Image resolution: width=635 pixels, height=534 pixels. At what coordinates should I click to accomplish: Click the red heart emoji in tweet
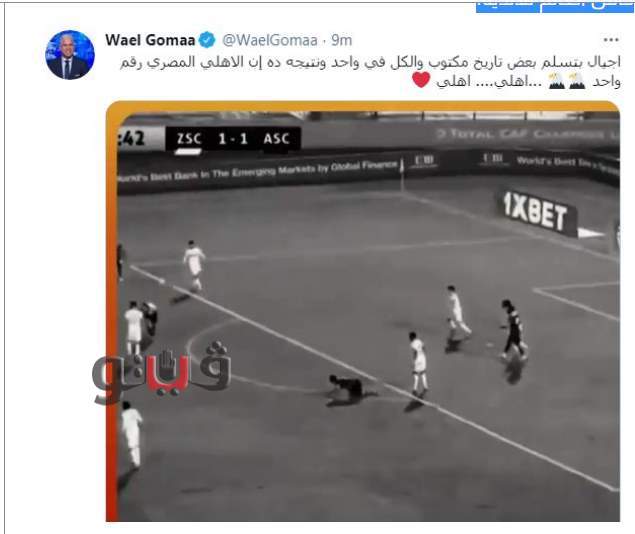[x=421, y=79]
